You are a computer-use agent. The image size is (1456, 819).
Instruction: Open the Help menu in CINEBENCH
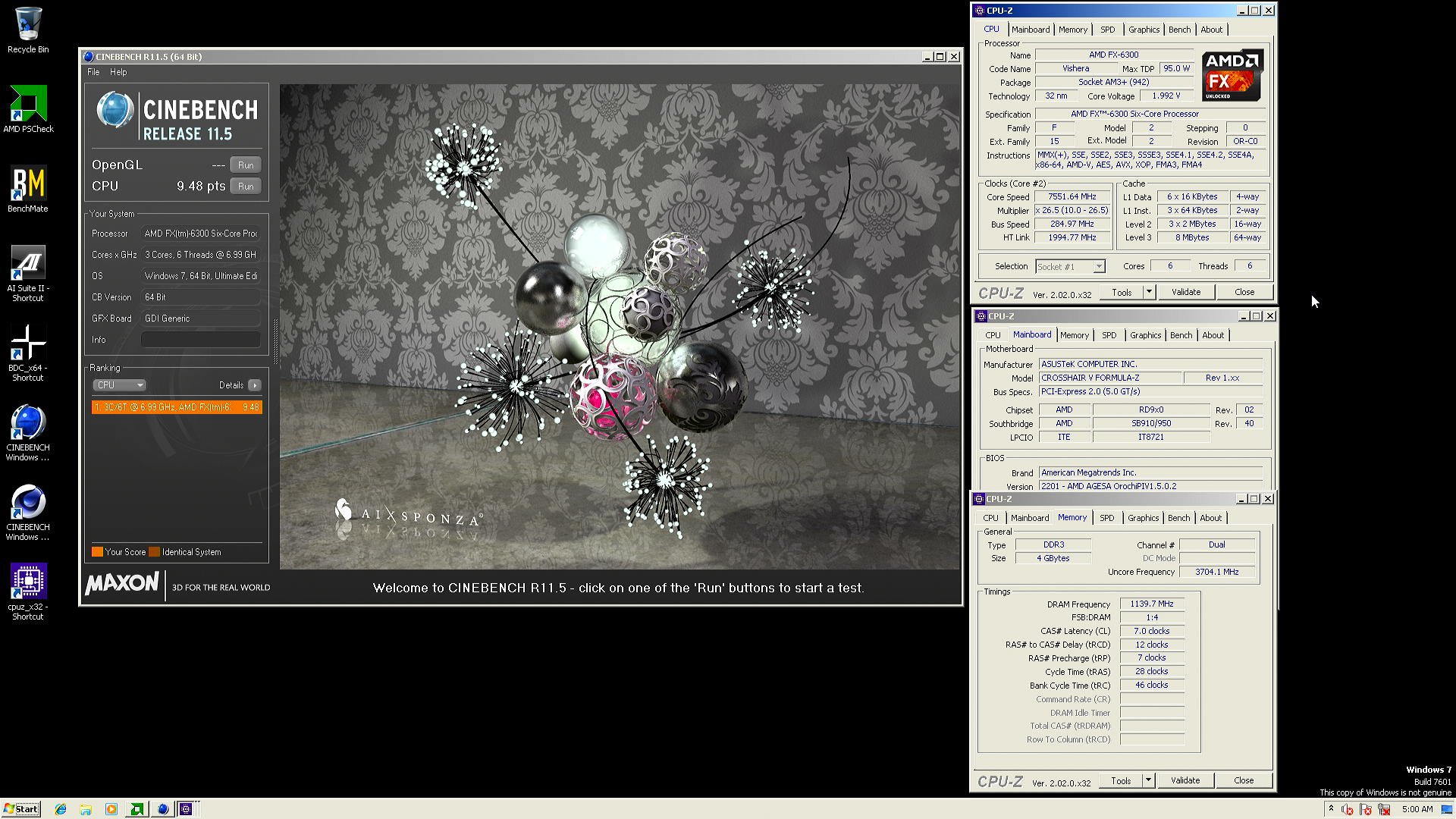coord(118,72)
